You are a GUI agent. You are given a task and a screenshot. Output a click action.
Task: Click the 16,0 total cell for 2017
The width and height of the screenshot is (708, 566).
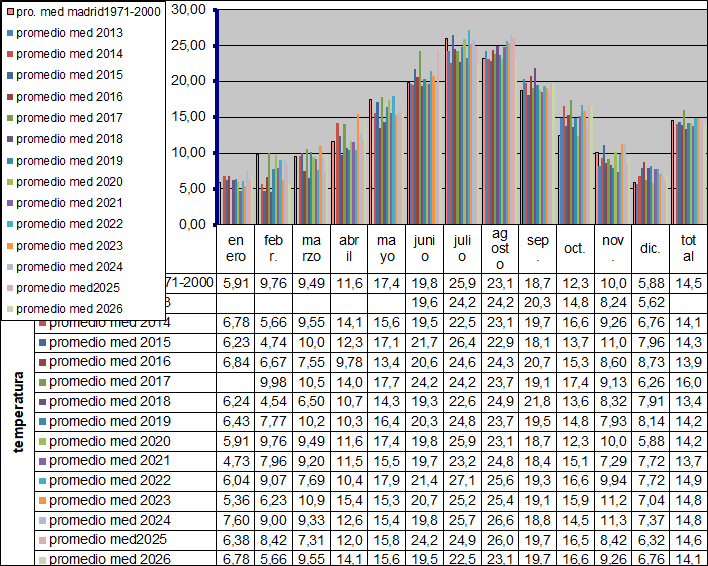click(x=687, y=381)
